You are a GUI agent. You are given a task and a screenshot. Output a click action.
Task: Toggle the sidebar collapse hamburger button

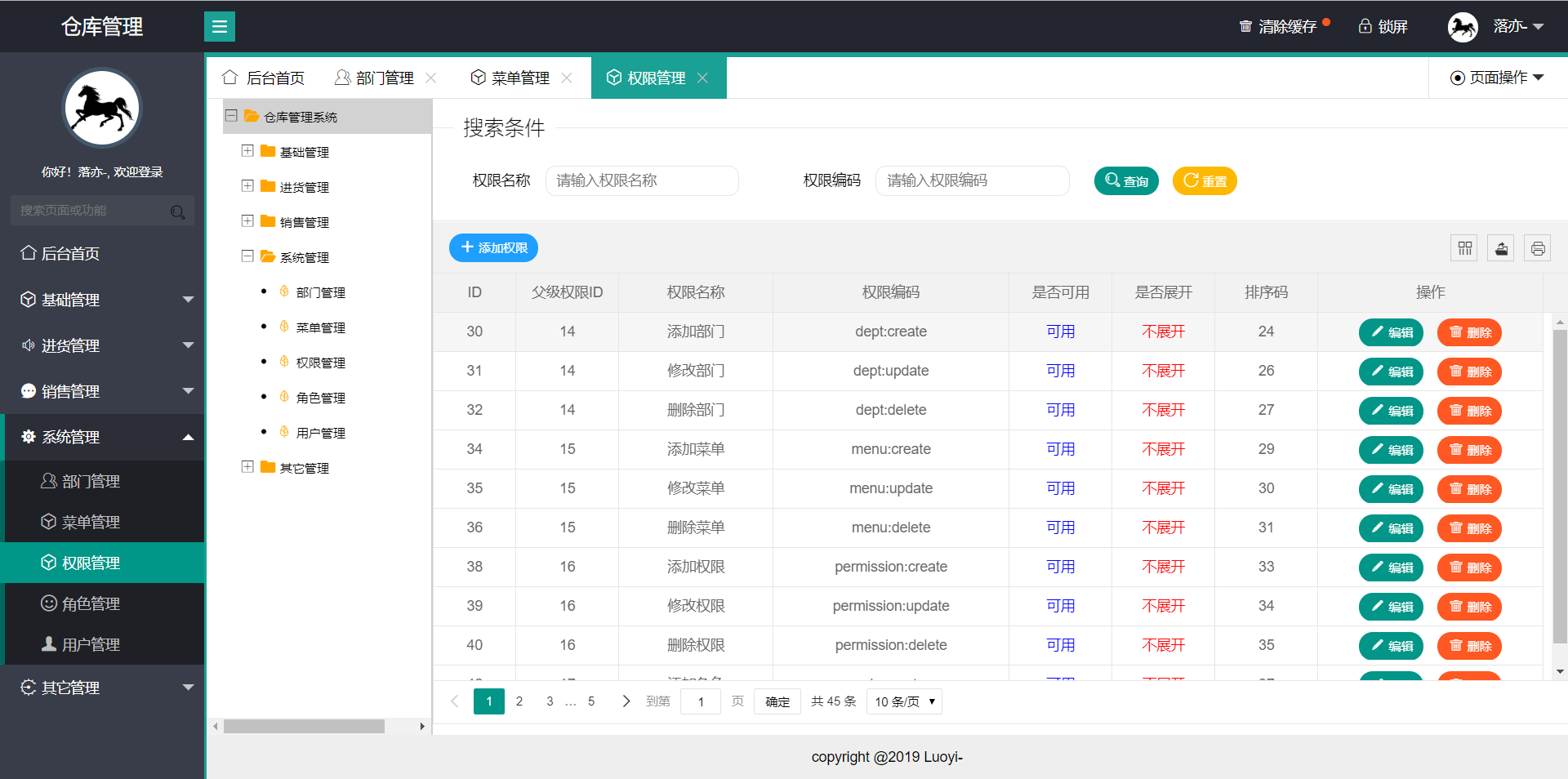point(219,27)
